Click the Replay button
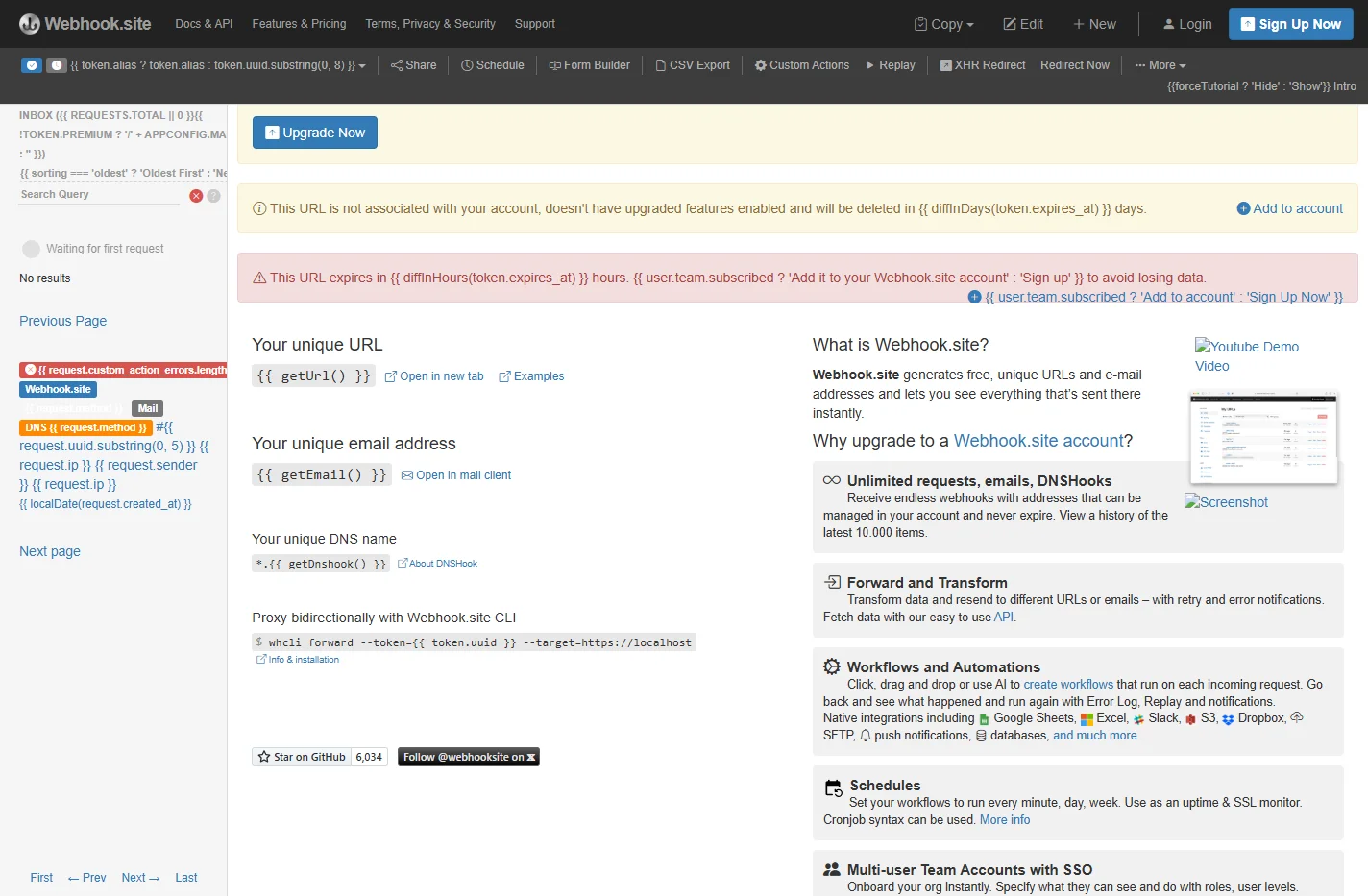 tap(891, 65)
